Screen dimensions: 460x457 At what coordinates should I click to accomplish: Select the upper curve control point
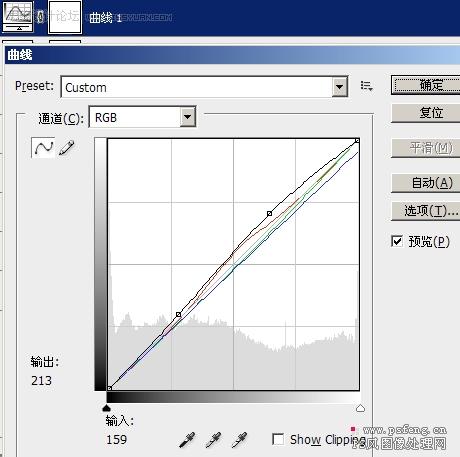pos(269,213)
